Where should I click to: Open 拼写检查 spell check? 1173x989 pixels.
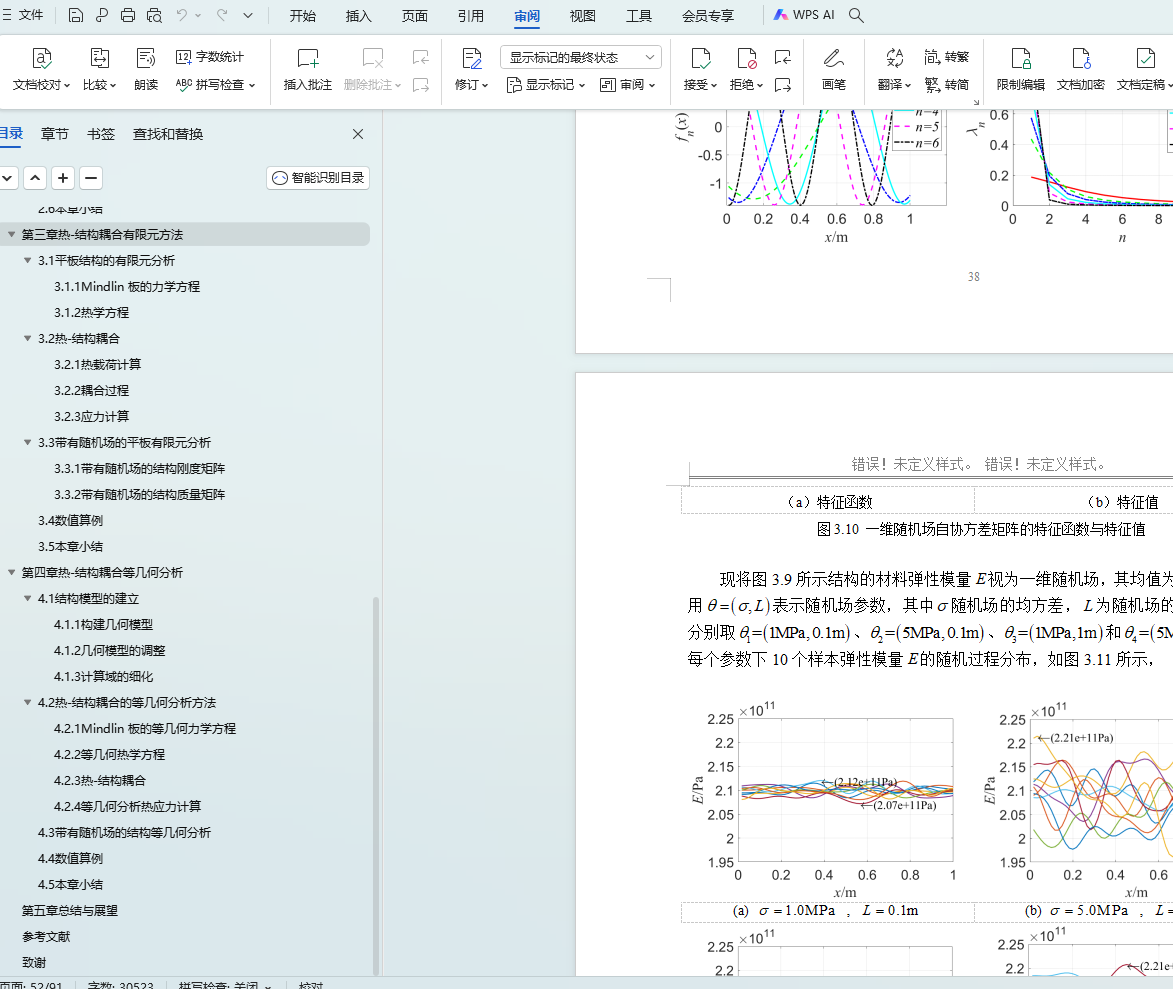215,85
